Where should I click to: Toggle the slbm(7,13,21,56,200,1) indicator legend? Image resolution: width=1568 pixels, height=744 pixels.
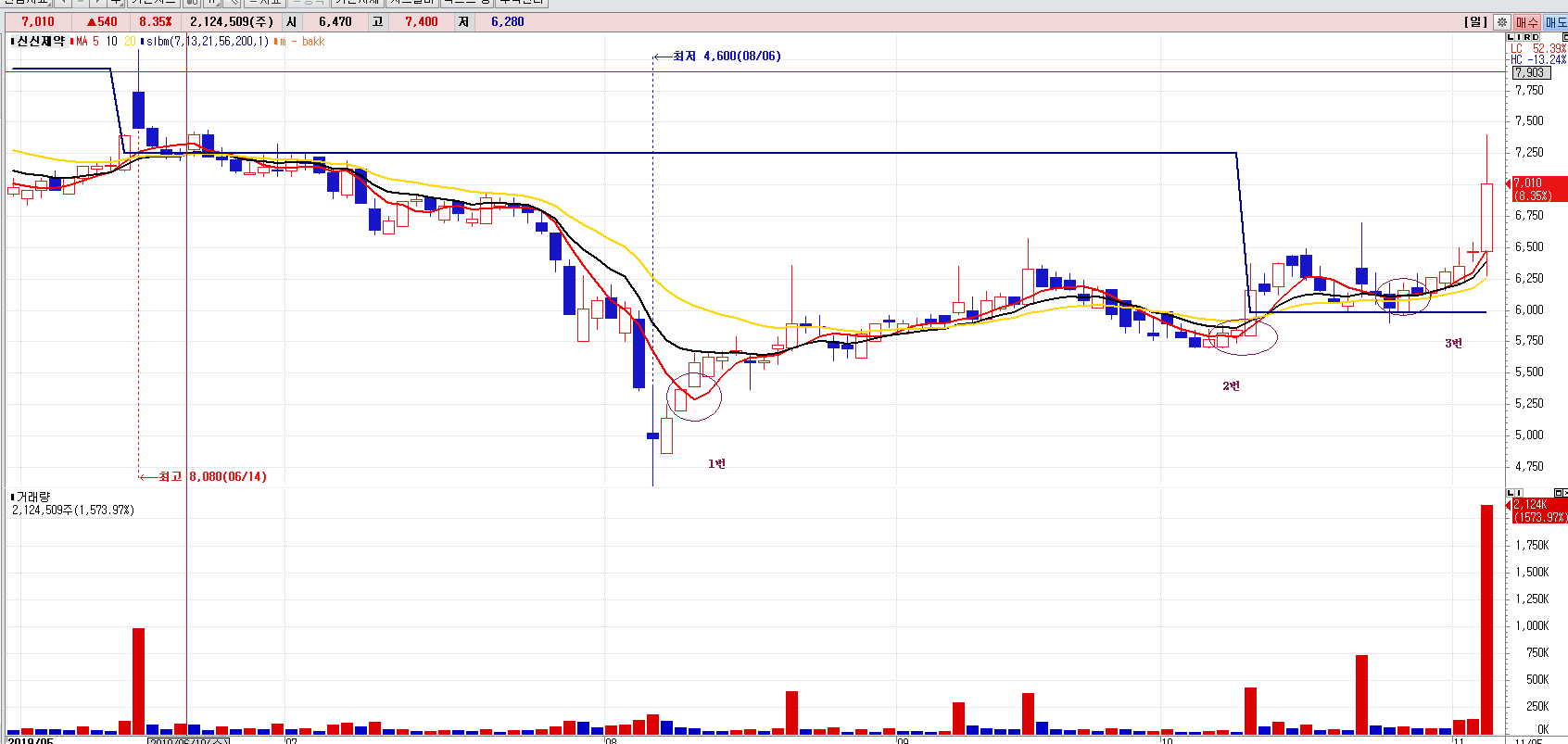(207, 41)
